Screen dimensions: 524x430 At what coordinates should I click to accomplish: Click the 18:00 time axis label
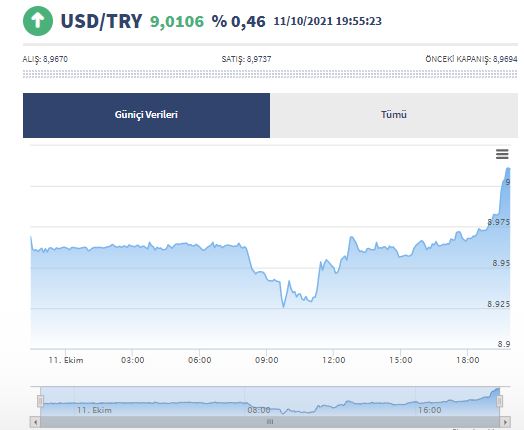468,360
